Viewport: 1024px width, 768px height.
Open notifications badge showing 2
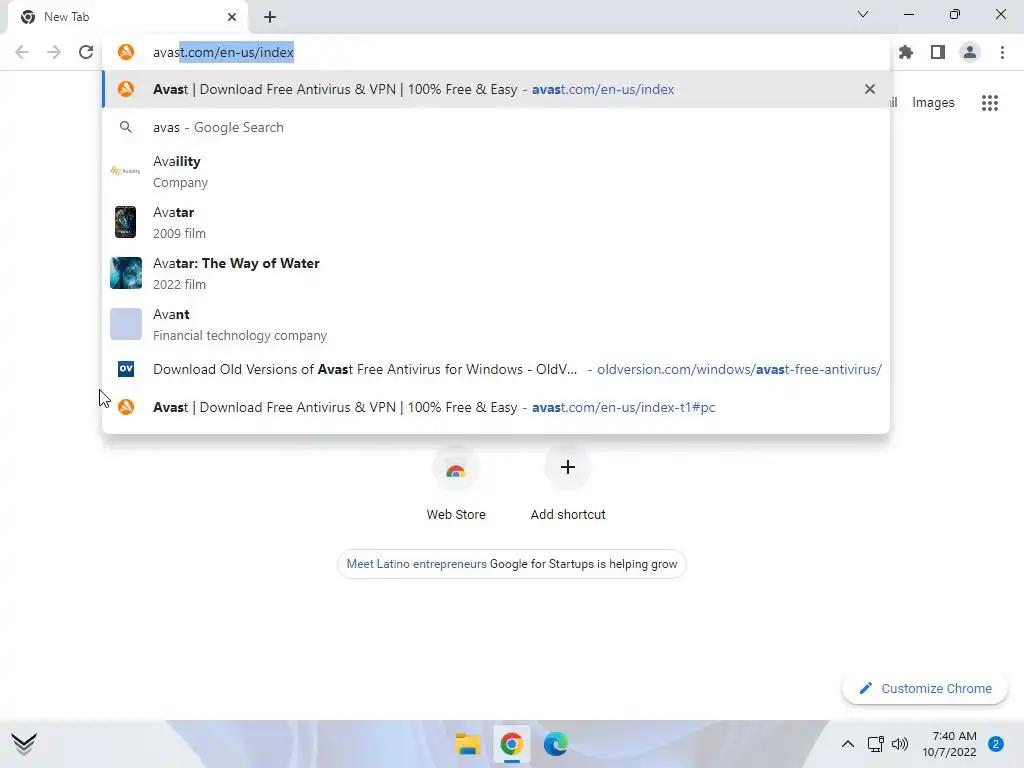point(995,744)
